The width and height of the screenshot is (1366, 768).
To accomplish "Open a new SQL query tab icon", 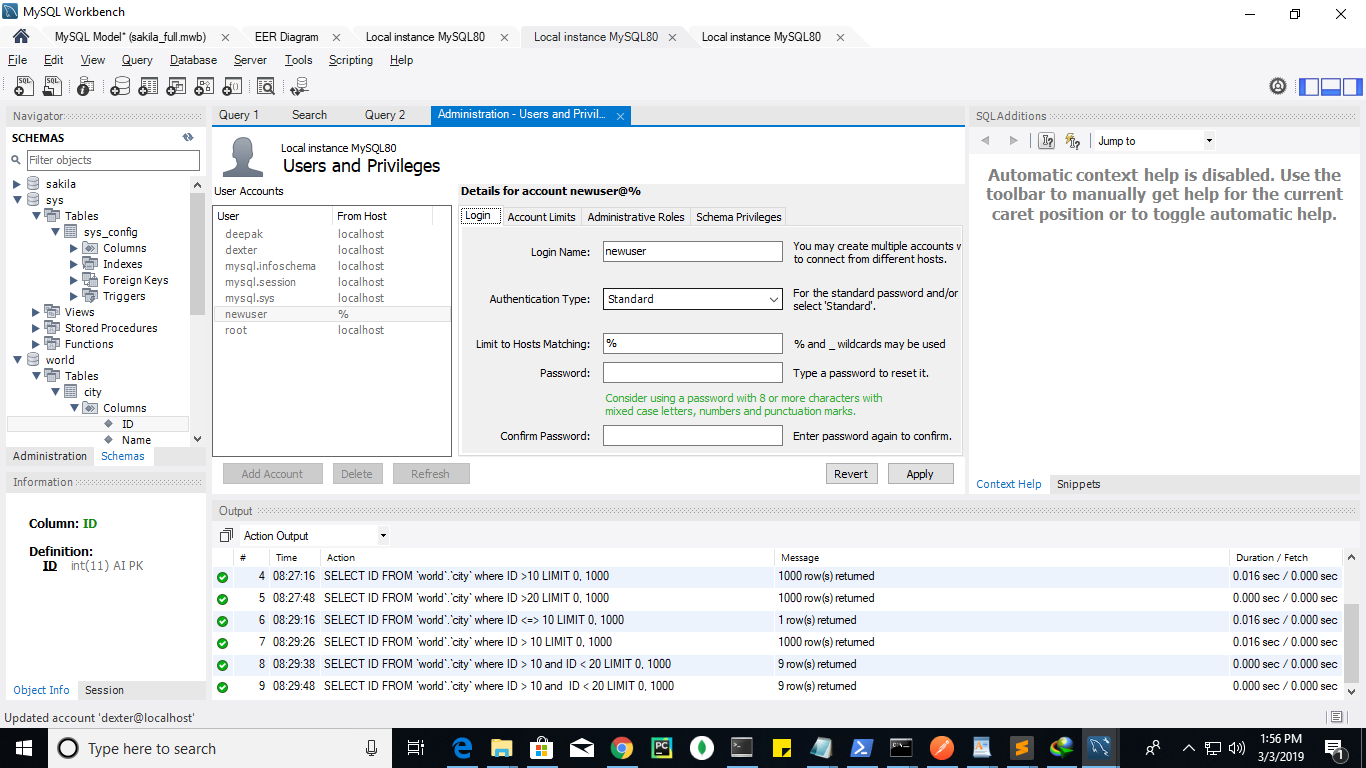I will pos(25,86).
